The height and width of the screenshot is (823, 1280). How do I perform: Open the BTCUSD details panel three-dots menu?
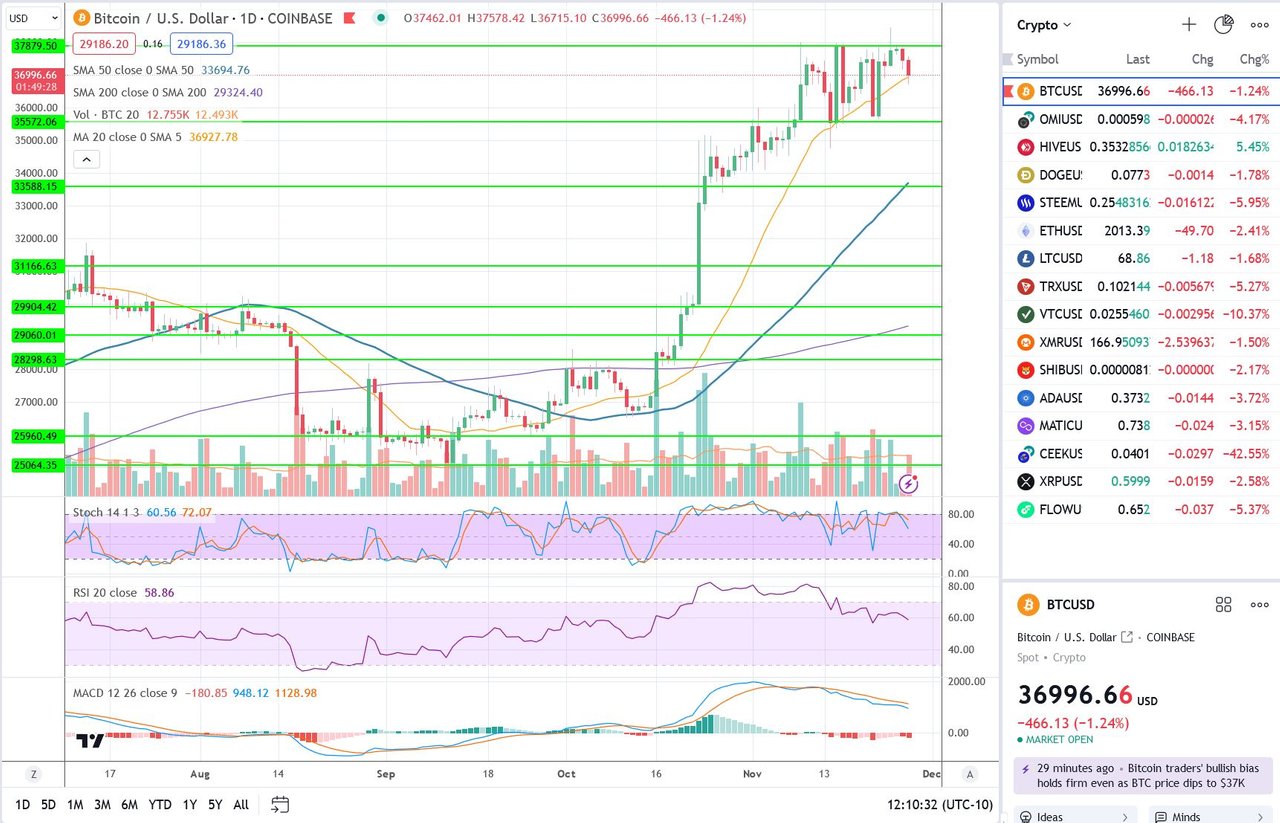pos(1259,604)
